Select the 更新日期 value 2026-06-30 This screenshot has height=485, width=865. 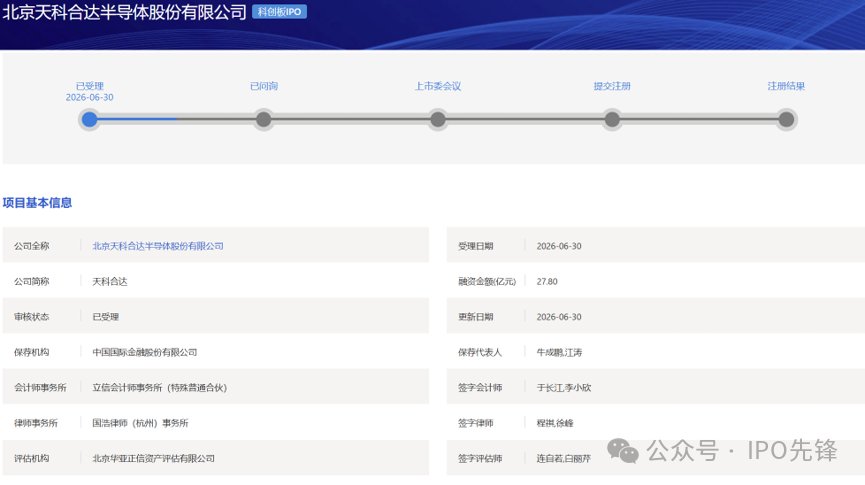pos(559,317)
